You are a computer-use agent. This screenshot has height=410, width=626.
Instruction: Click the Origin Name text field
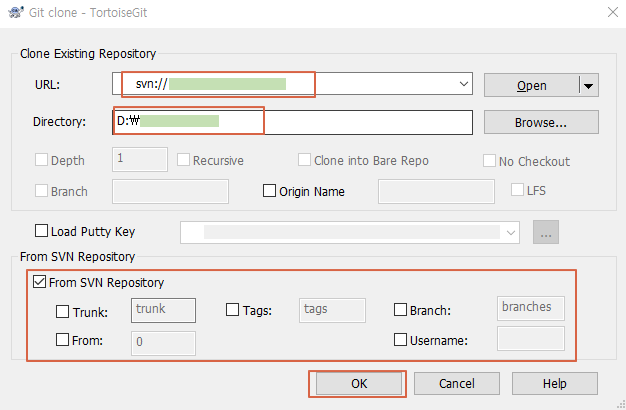436,191
